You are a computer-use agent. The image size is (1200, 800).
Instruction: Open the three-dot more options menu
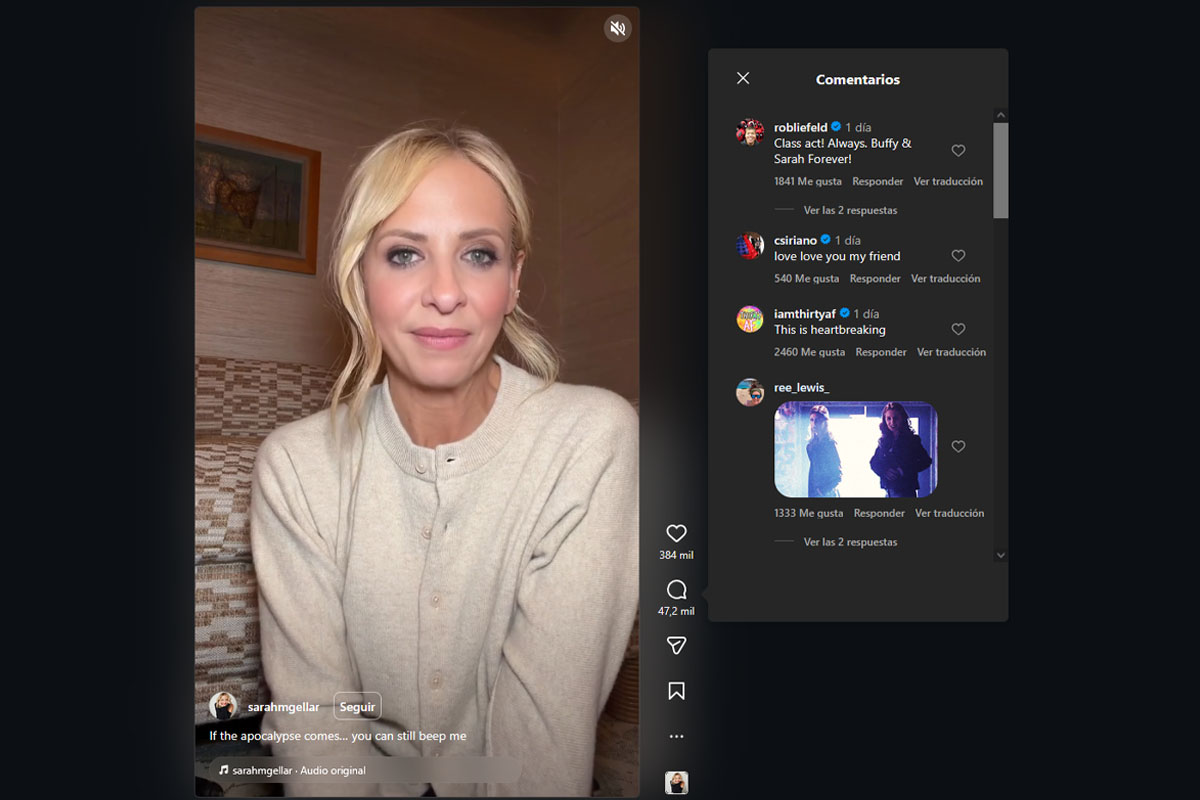[676, 737]
